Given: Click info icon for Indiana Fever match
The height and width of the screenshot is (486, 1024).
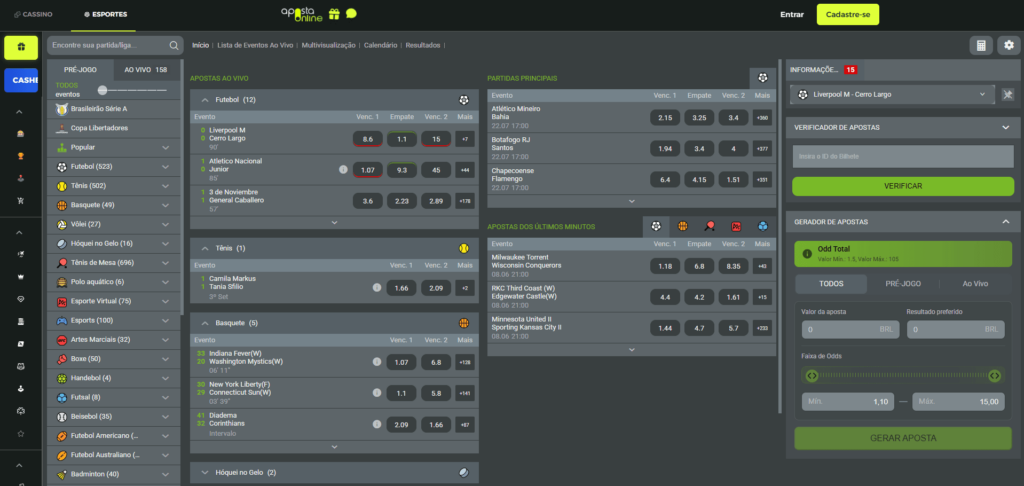Looking at the screenshot, I should point(377,361).
